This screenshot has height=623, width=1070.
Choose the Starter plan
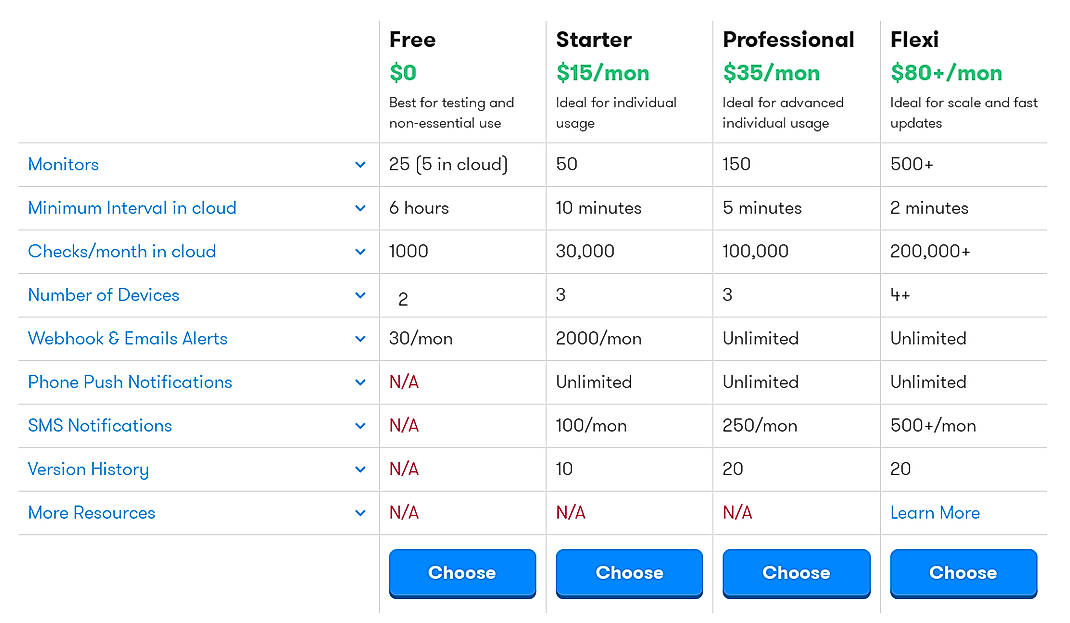(x=629, y=572)
